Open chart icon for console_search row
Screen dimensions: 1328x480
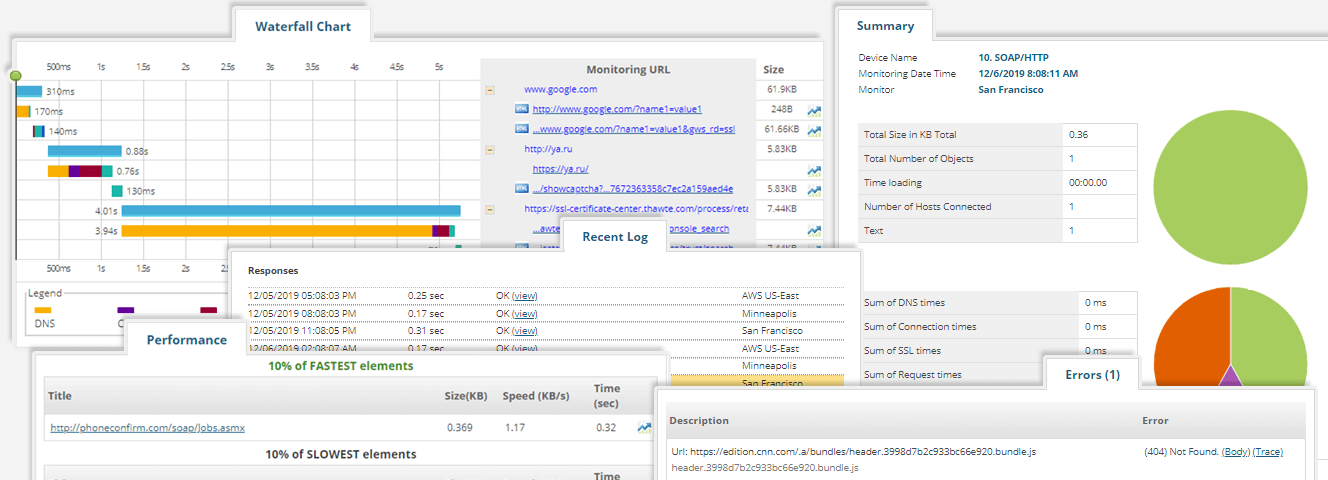815,230
